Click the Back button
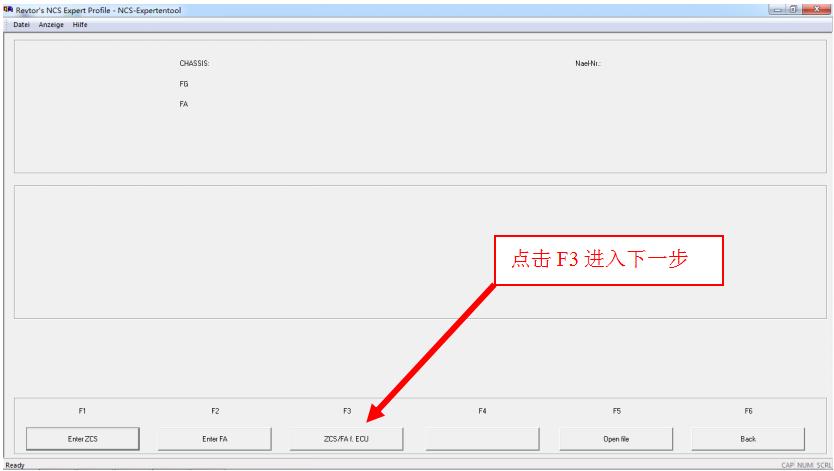The image size is (834, 471). tap(748, 438)
